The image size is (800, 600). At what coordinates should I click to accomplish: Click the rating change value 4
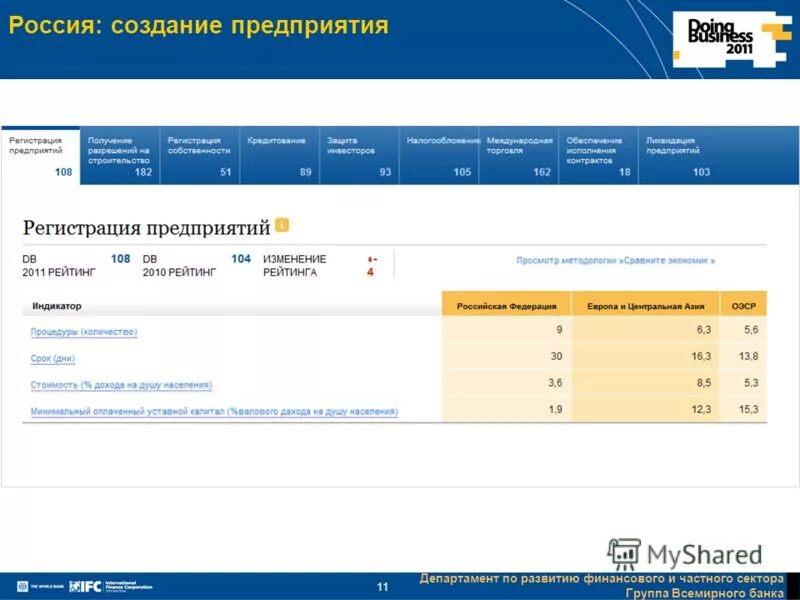(x=370, y=272)
